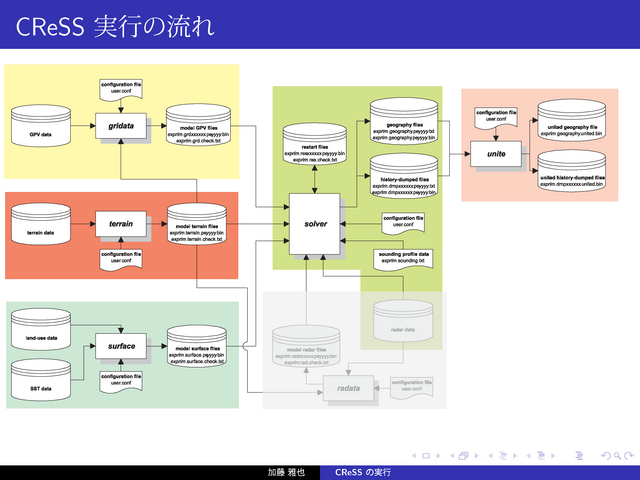Viewport: 640px width, 480px height.
Task: Click the subsection navigation icon
Action: coord(503,456)
